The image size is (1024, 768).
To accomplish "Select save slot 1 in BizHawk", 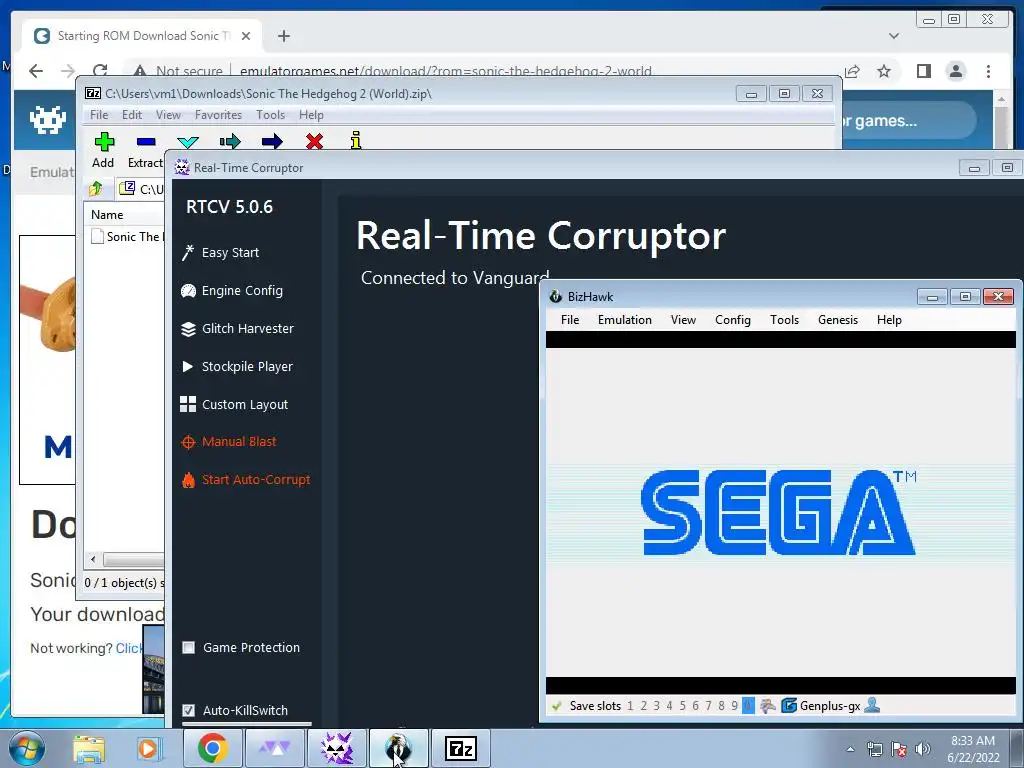I will pos(630,706).
